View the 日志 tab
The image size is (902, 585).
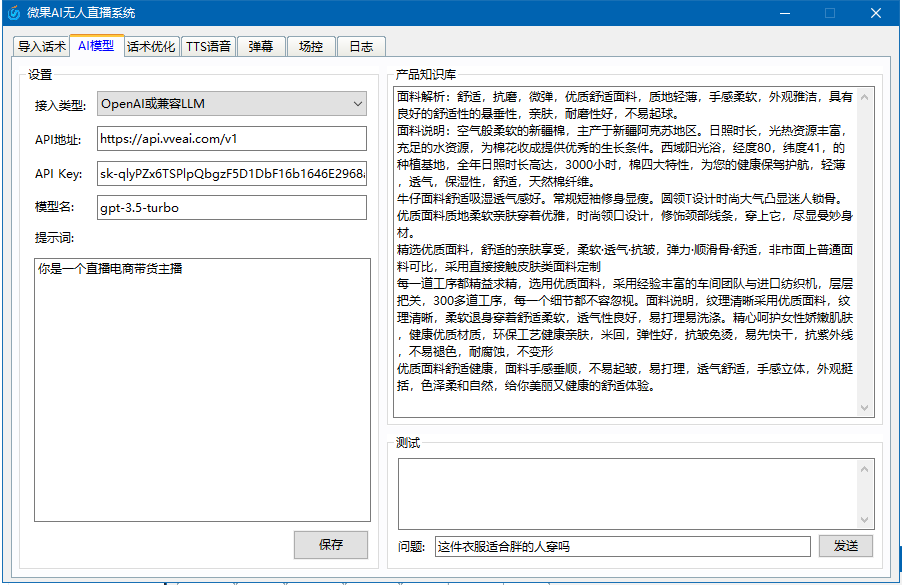(361, 46)
